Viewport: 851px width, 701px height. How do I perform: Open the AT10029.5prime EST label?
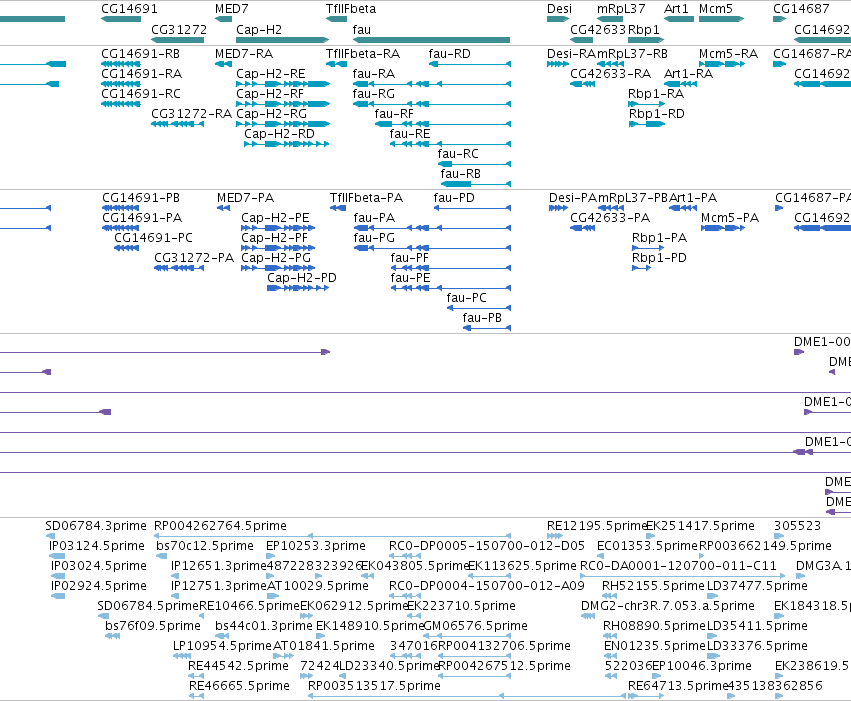pyautogui.click(x=318, y=585)
